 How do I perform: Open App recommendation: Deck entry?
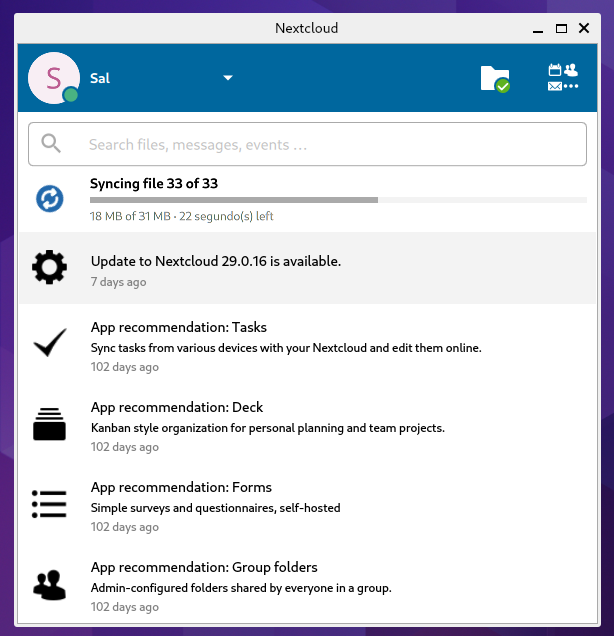click(307, 426)
